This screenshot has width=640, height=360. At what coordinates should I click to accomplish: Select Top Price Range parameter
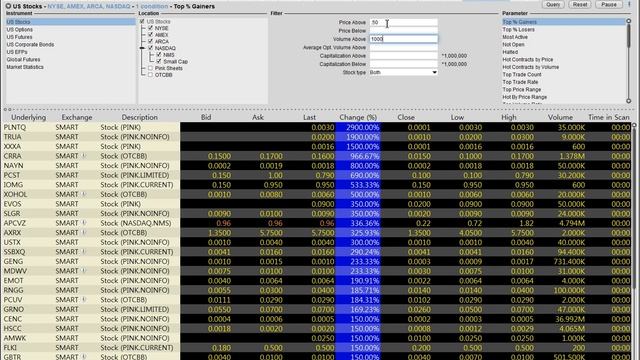pos(522,89)
